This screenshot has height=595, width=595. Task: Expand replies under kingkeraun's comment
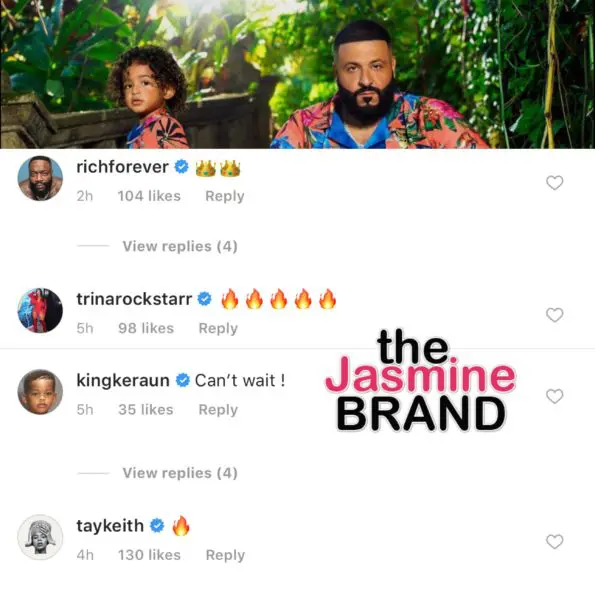pyautogui.click(x=180, y=473)
